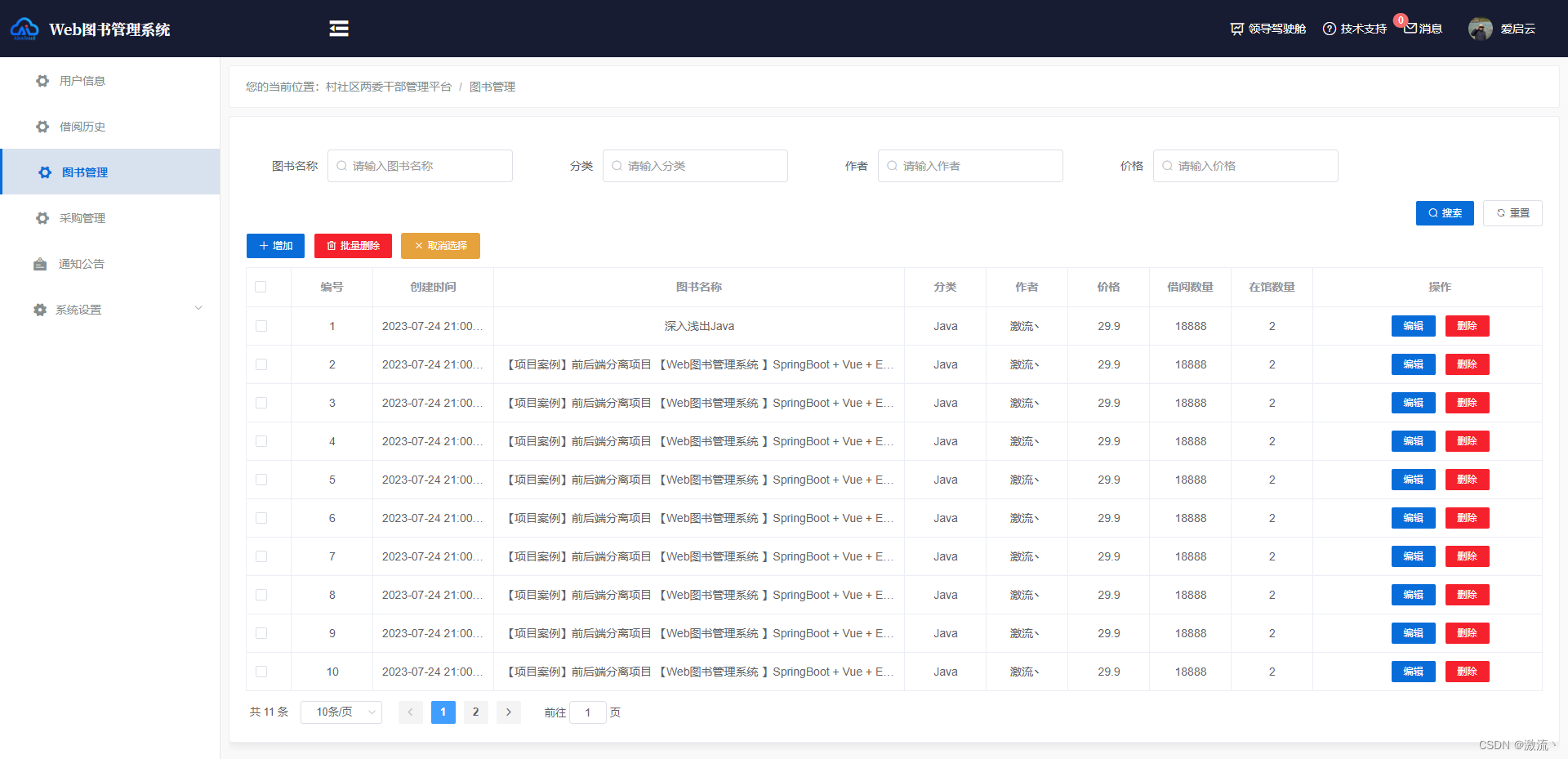The height and width of the screenshot is (759, 1568).
Task: Select 图书管理 in the sidebar
Action: (110, 172)
